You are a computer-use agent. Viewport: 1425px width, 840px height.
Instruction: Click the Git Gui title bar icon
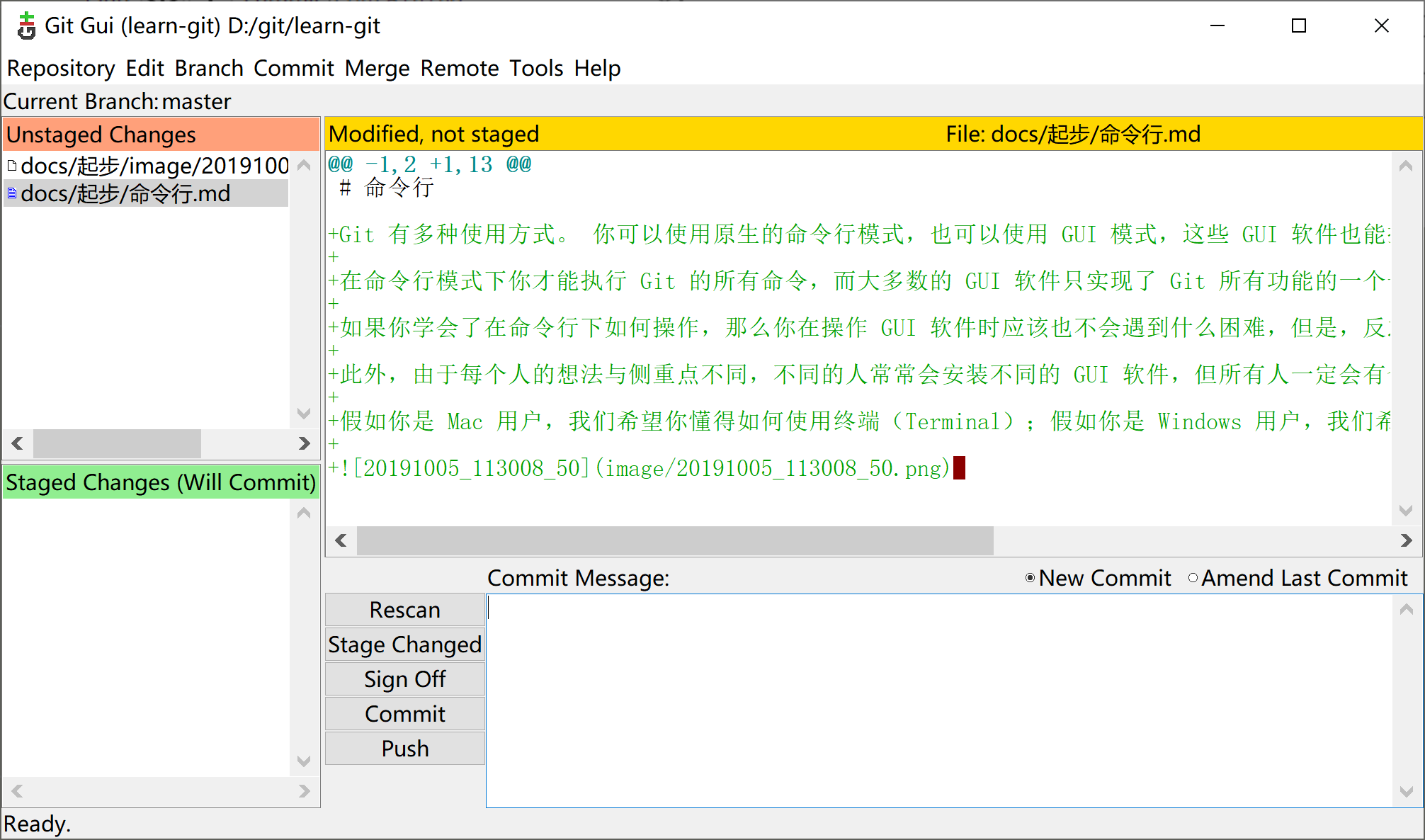tap(26, 26)
